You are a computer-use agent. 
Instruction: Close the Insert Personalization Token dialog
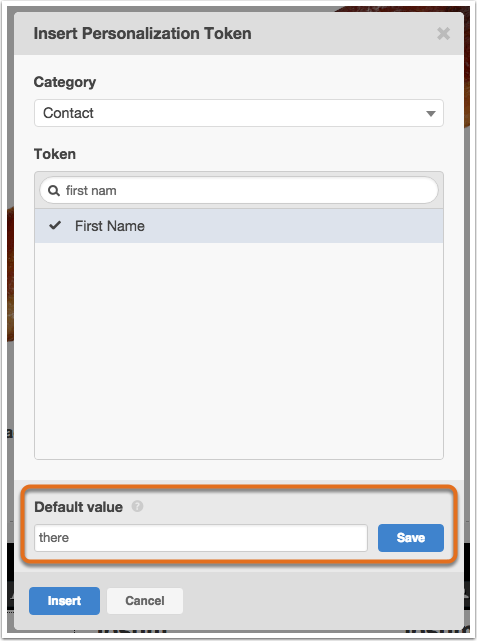click(443, 34)
